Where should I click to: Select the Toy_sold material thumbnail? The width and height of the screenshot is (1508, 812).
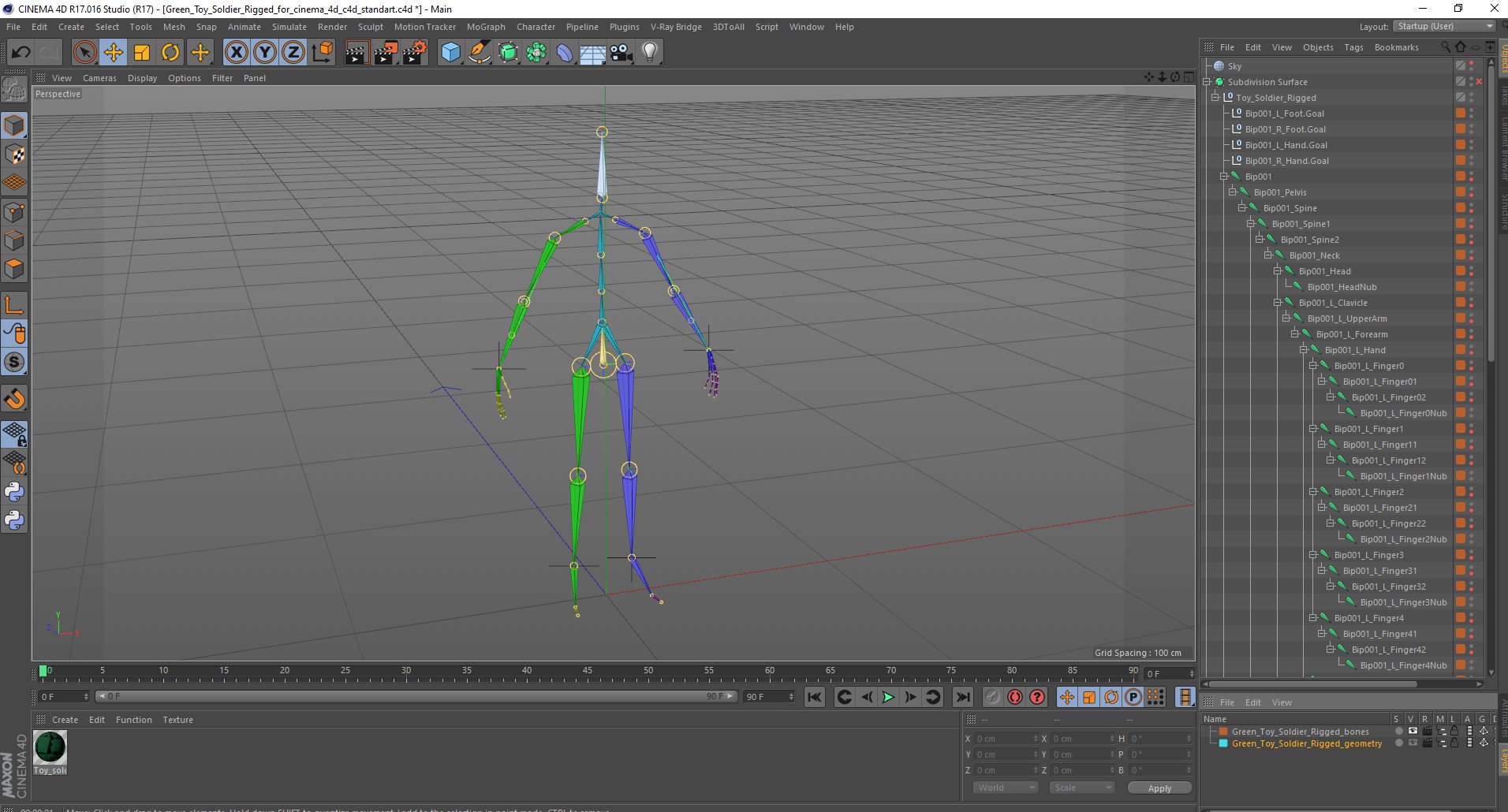coord(50,747)
